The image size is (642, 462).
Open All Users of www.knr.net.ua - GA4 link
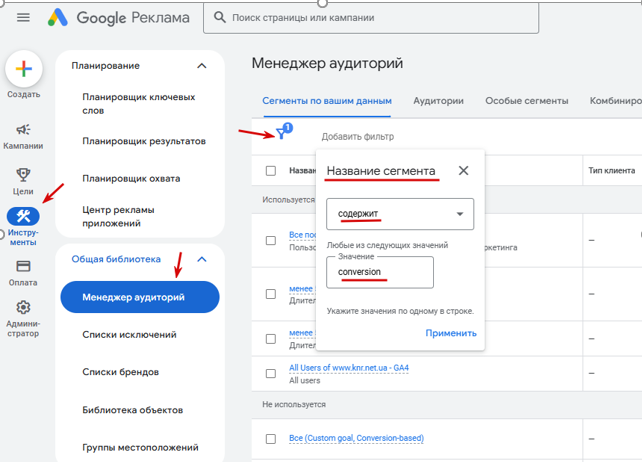[349, 368]
